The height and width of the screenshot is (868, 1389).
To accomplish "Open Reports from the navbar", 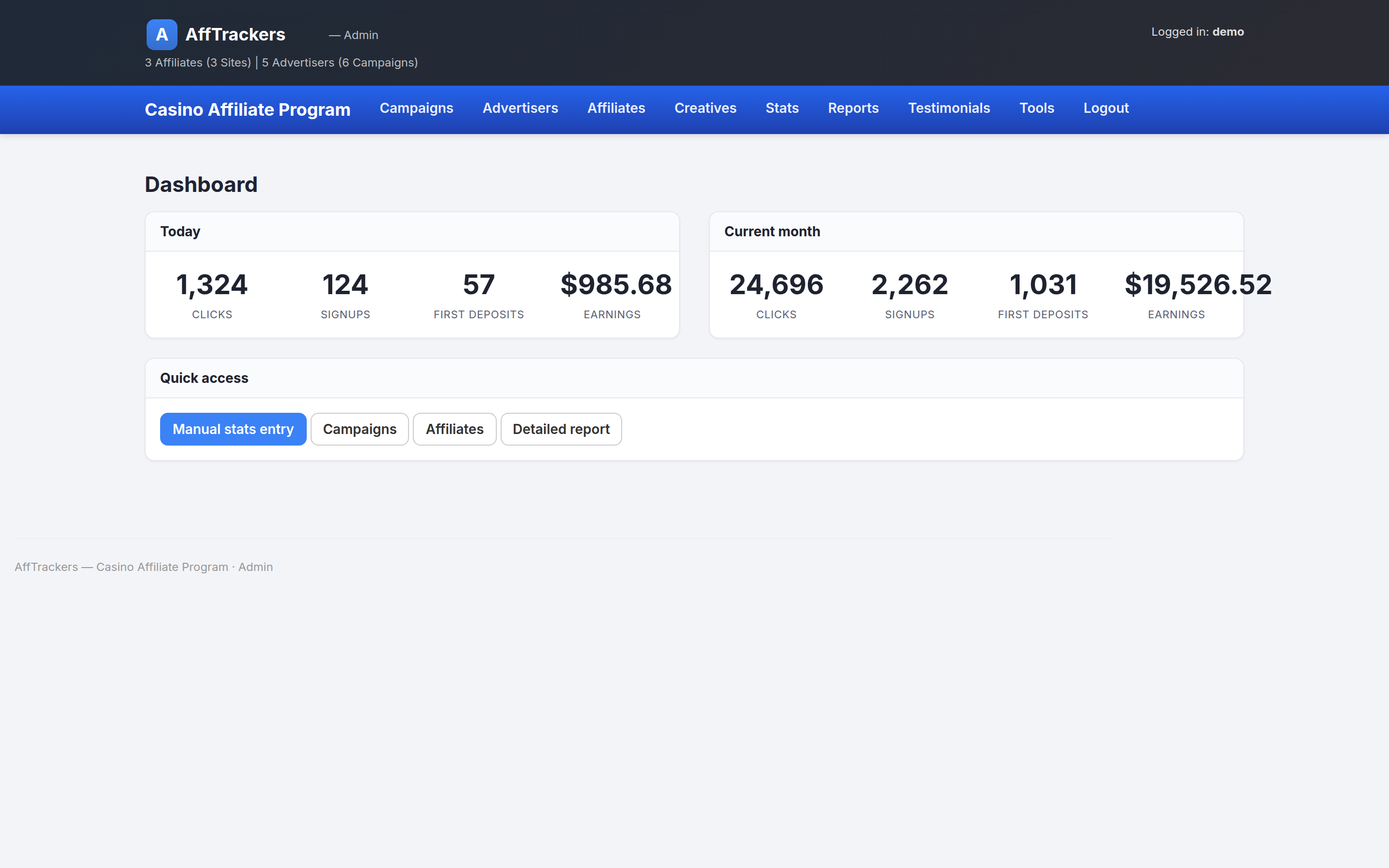I will coord(853,108).
